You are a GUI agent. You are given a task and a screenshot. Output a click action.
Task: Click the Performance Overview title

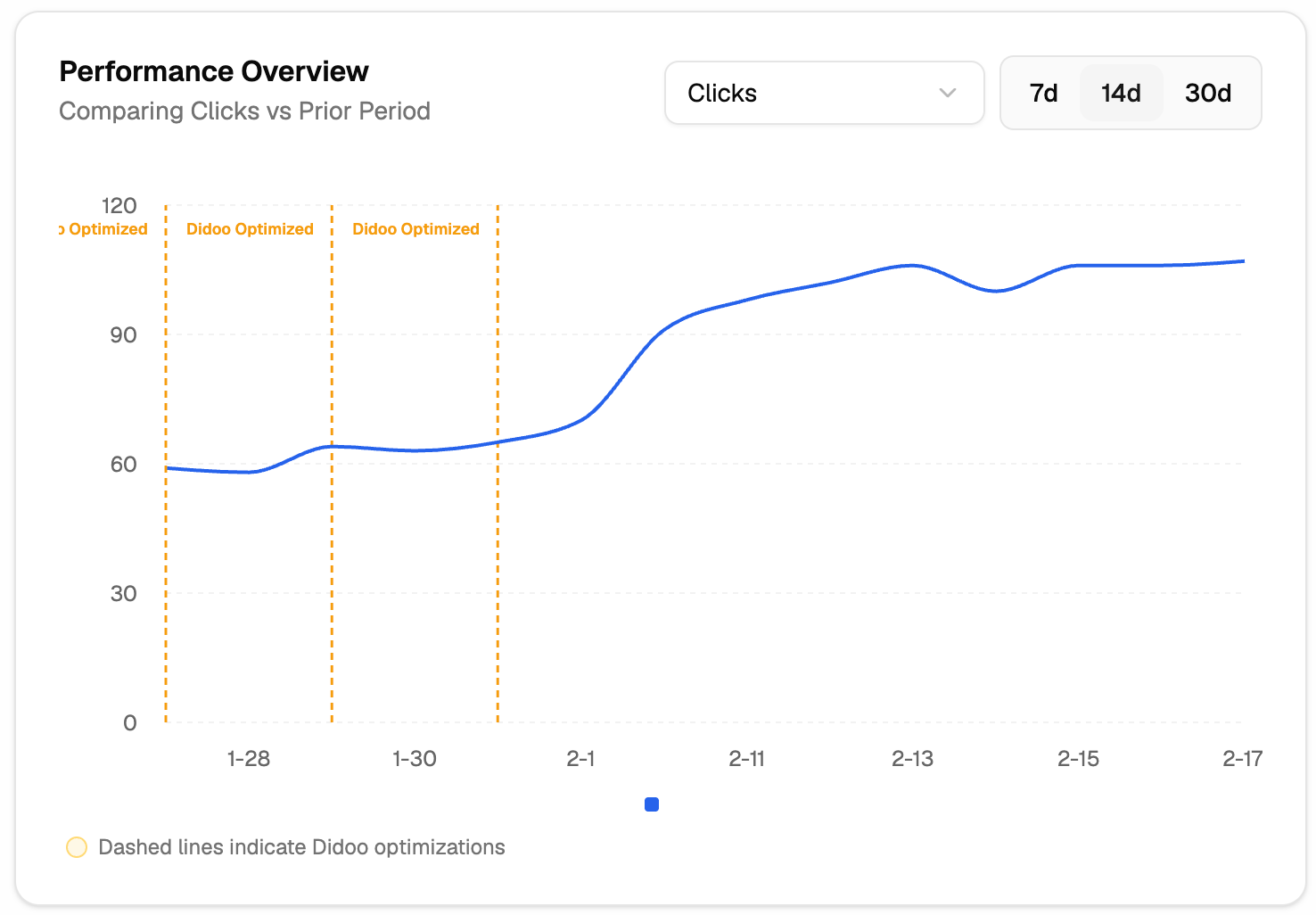pyautogui.click(x=213, y=71)
